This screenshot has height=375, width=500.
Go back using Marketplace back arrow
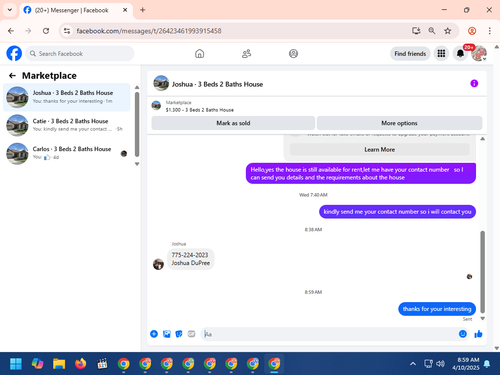pos(12,76)
